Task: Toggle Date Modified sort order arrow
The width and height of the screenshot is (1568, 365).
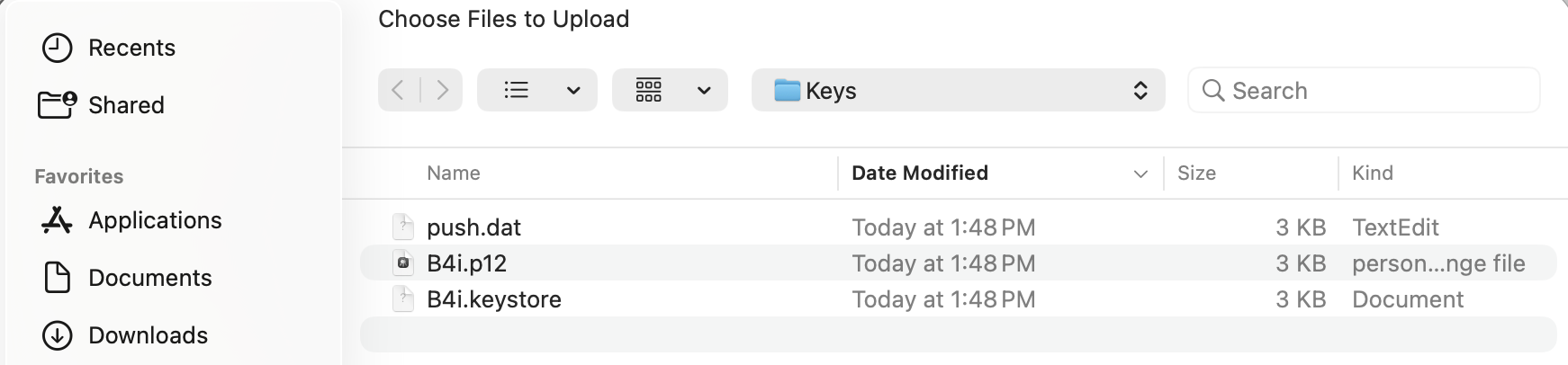Action: [1140, 174]
